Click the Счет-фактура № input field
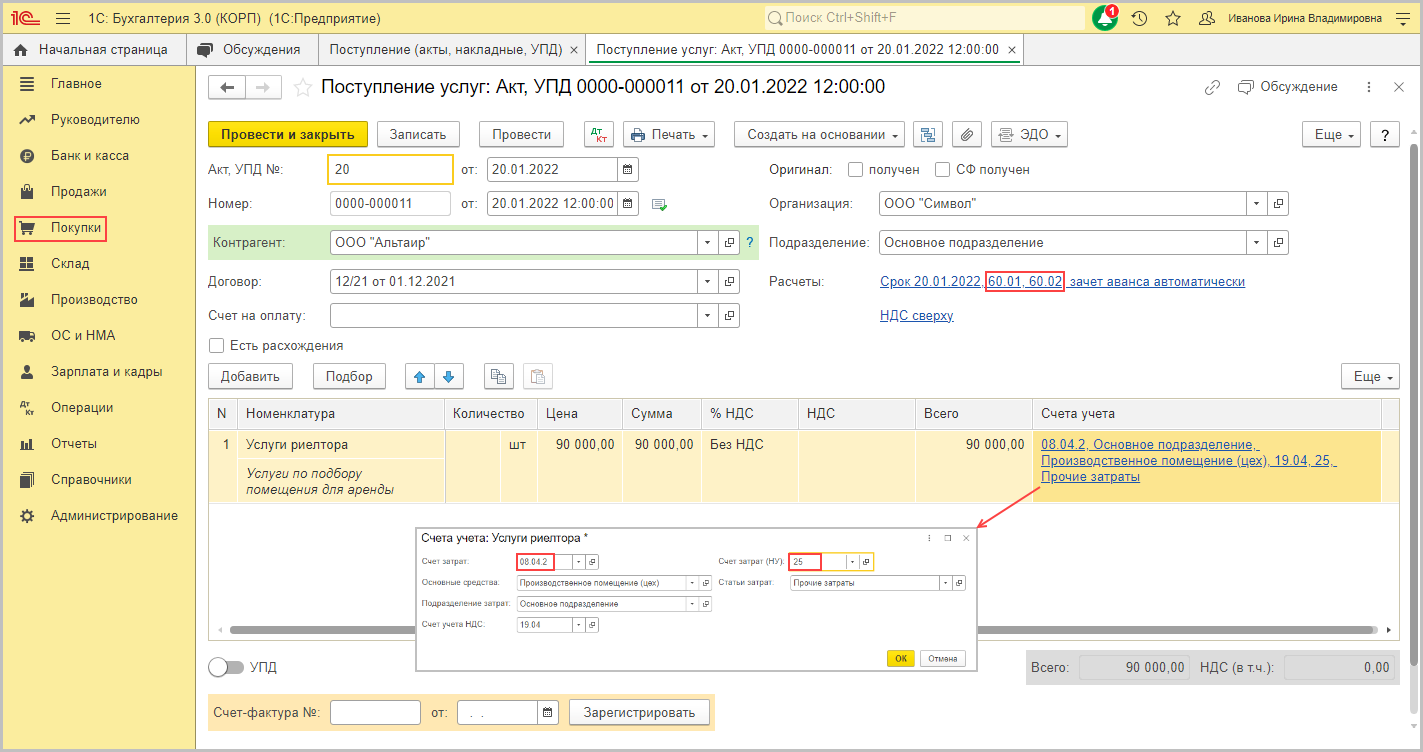 click(x=375, y=712)
